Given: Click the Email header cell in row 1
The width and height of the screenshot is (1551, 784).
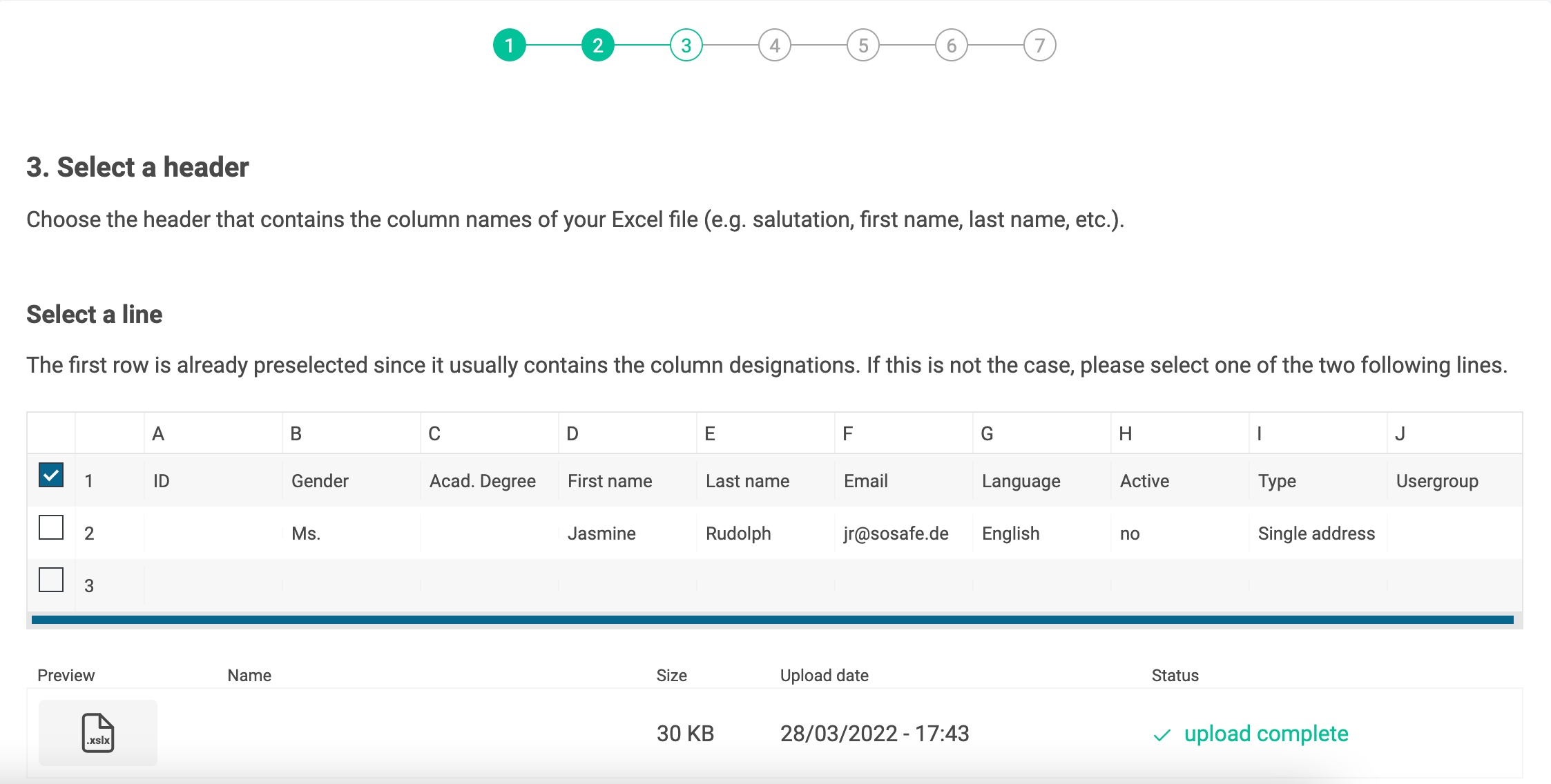Looking at the screenshot, I should pyautogui.click(x=866, y=481).
